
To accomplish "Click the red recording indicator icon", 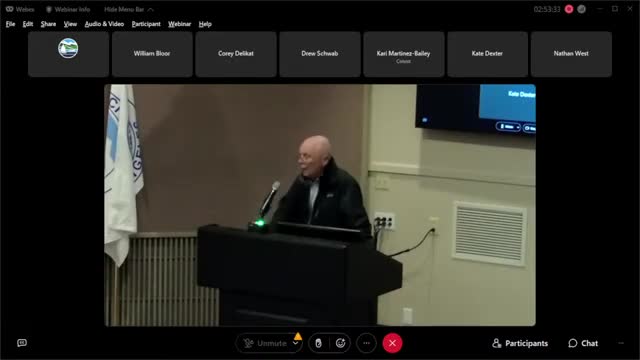I will click(x=569, y=9).
